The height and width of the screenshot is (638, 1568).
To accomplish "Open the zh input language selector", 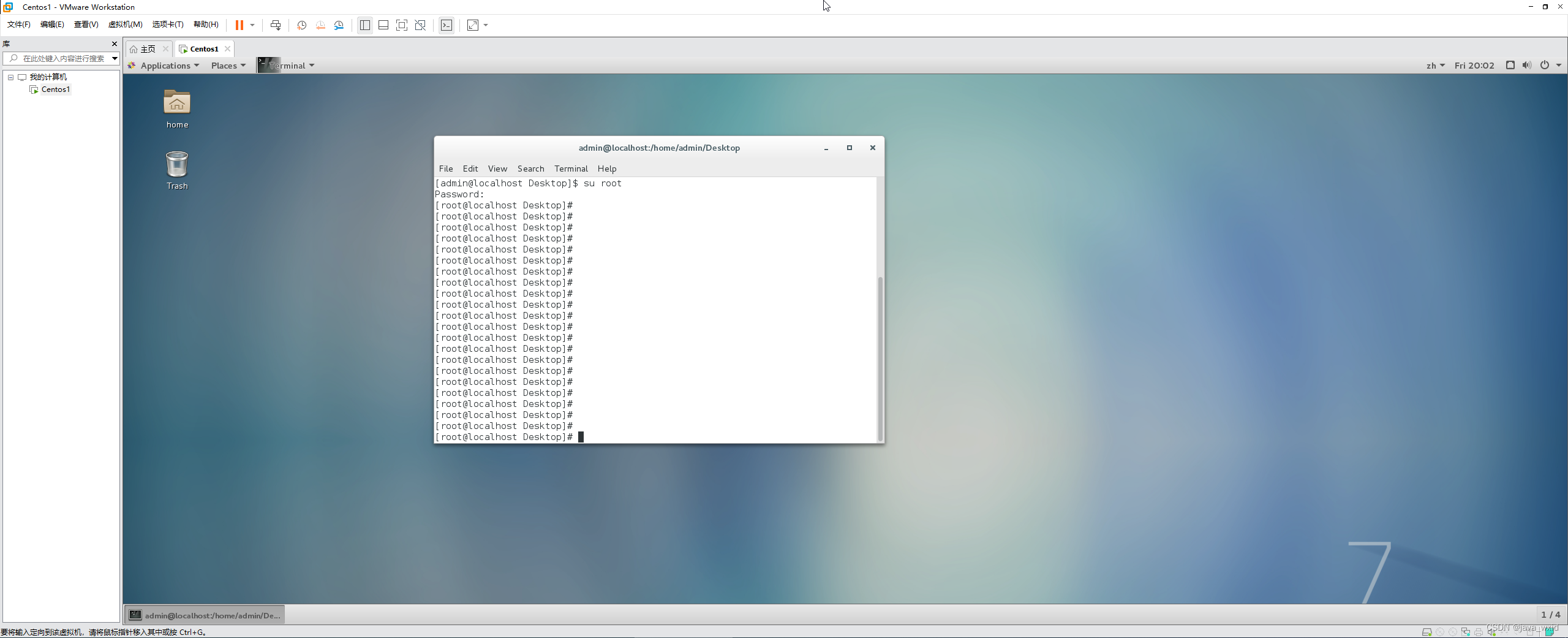I will 1435,66.
